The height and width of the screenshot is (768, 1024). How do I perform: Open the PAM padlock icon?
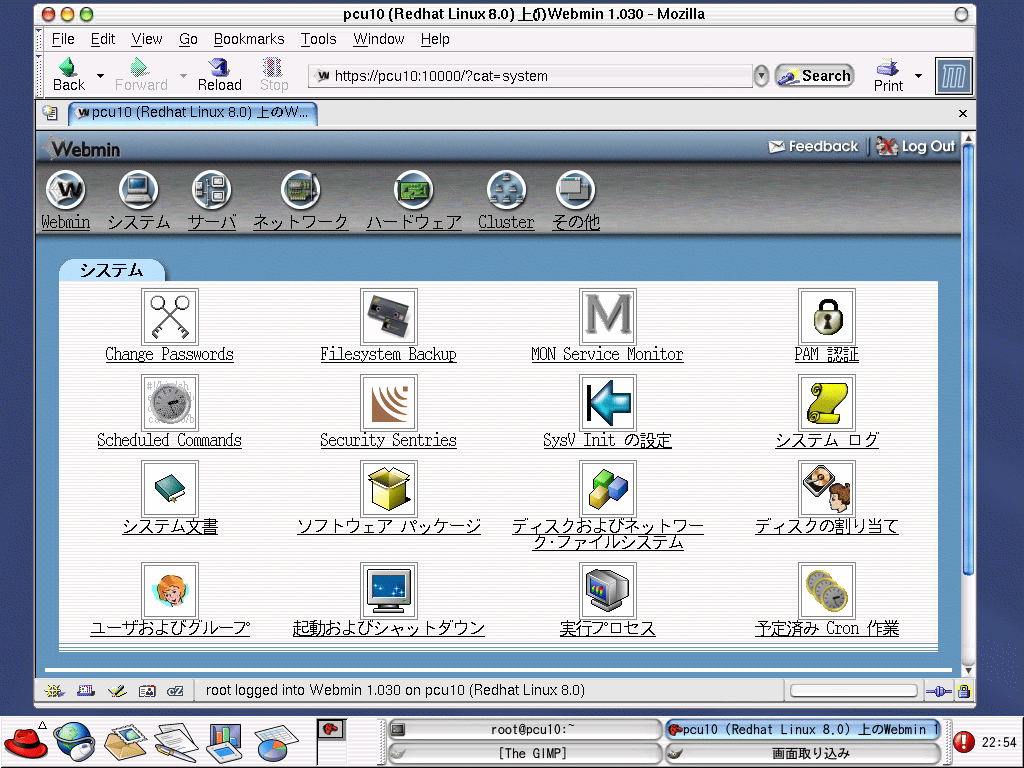tap(827, 317)
